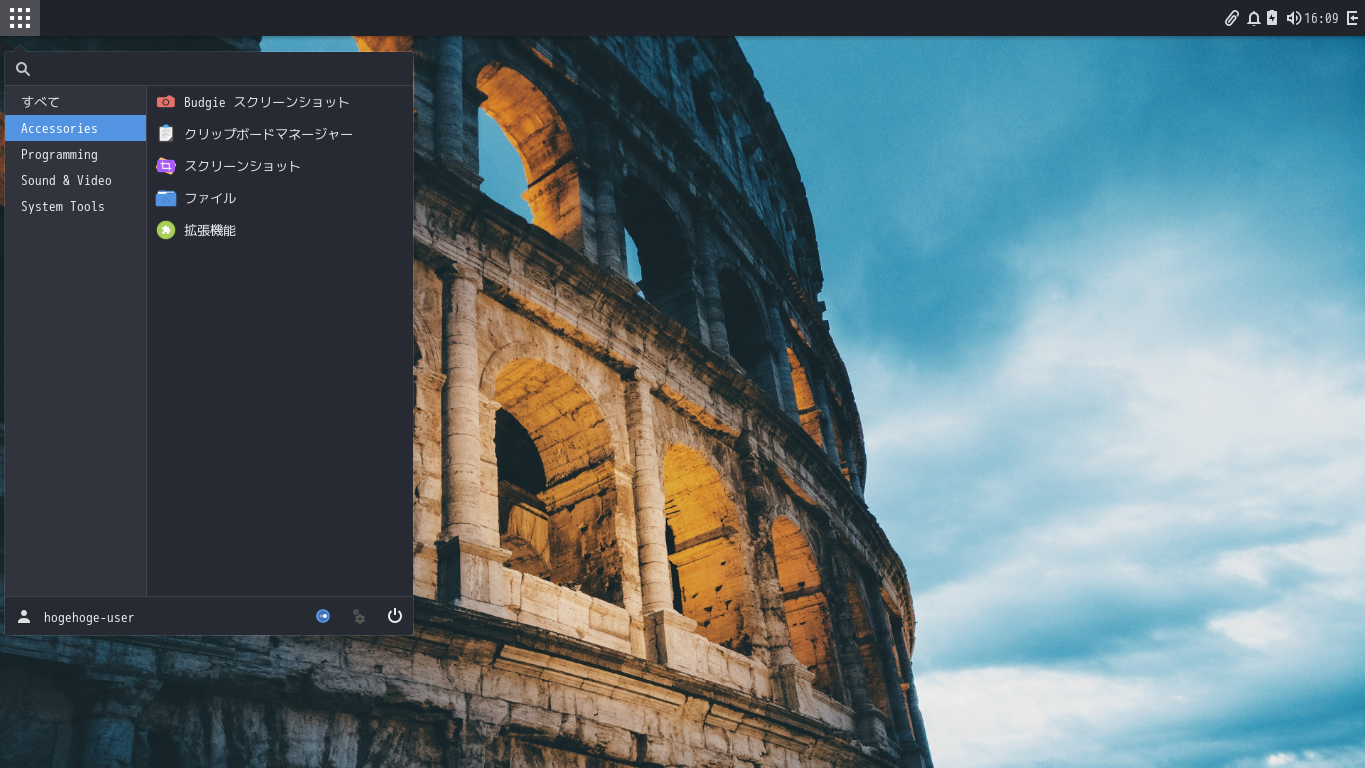Switch to the Programming category
Screen dimensions: 1365x768
[76, 154]
